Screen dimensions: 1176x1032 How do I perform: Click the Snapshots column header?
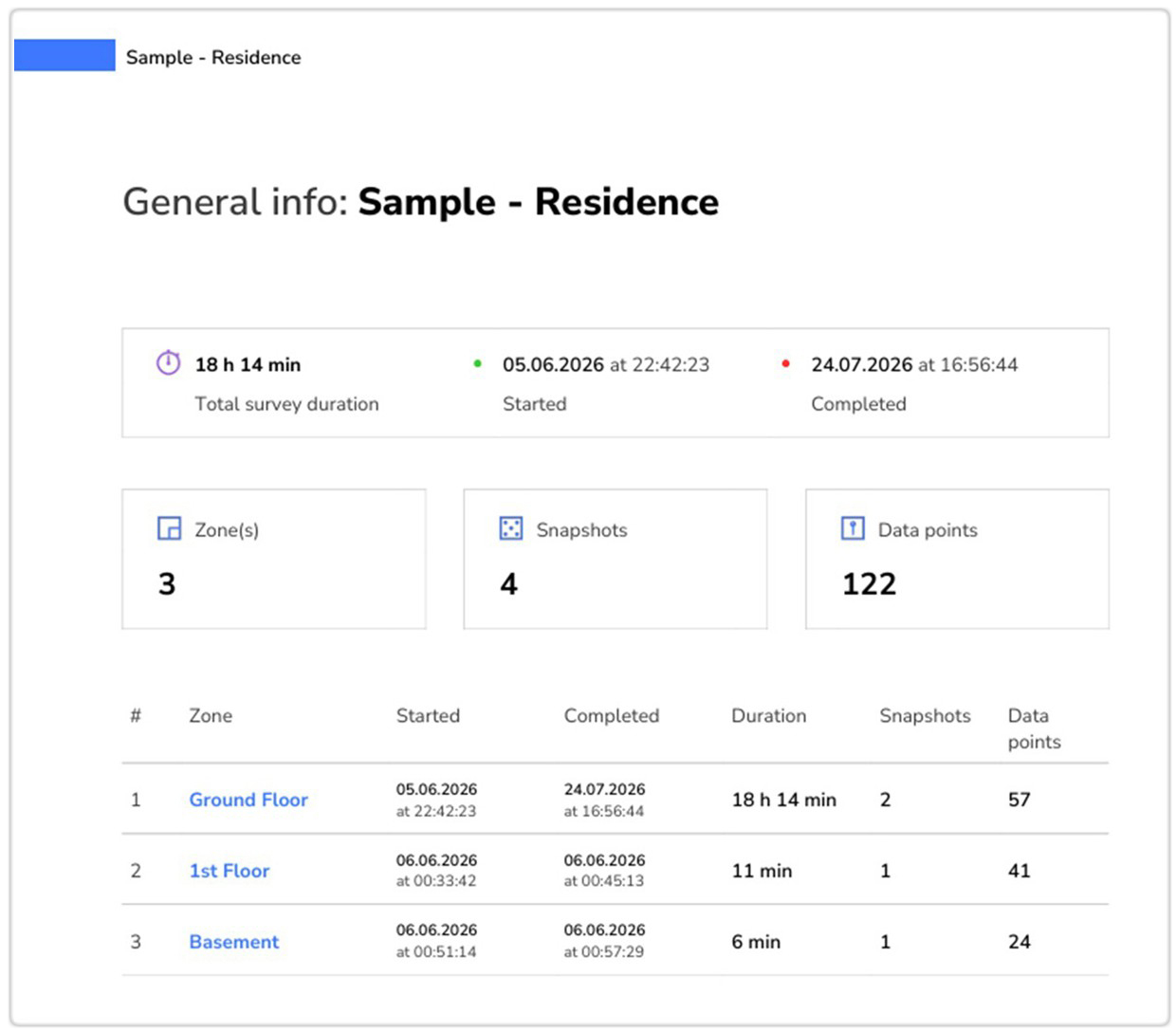925,716
